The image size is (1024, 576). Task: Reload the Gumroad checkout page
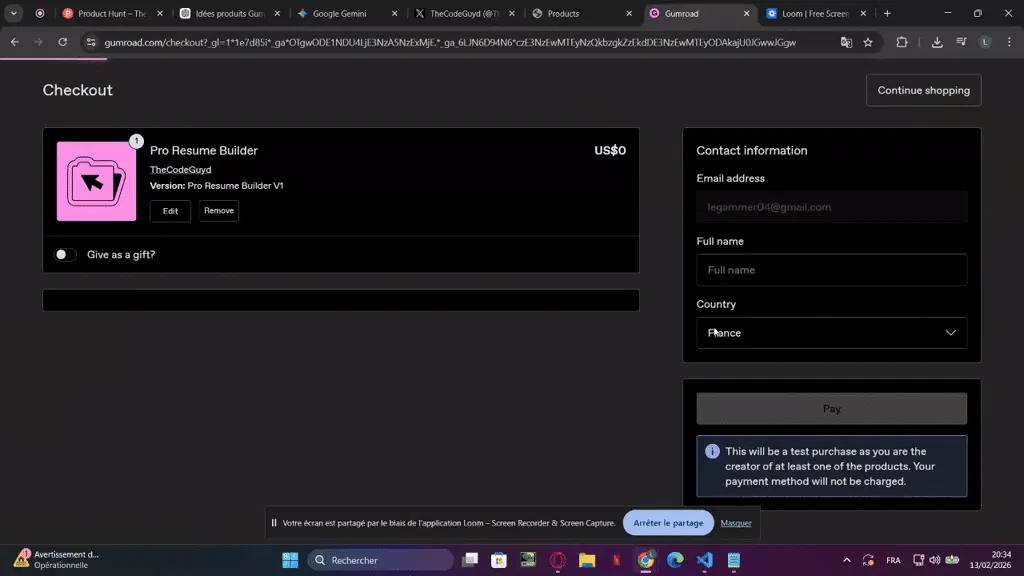click(x=63, y=42)
